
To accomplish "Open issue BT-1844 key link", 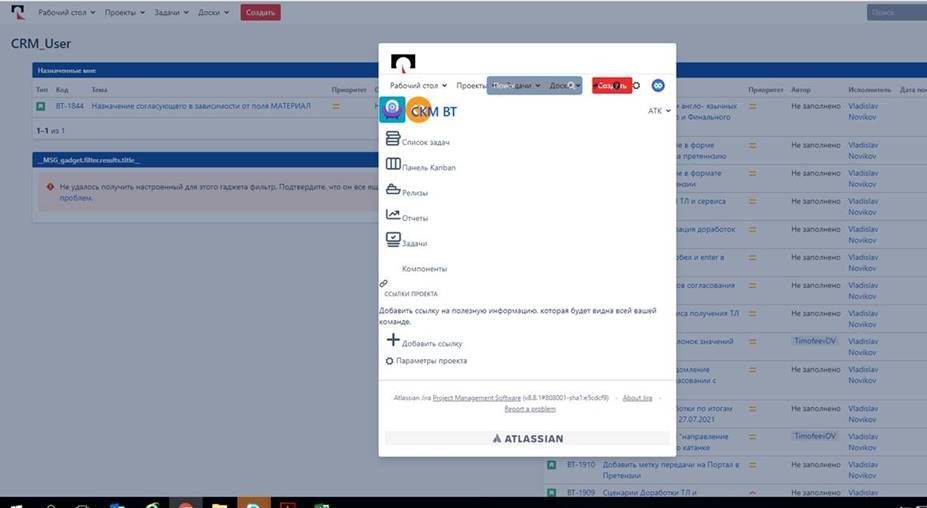I will pos(70,106).
